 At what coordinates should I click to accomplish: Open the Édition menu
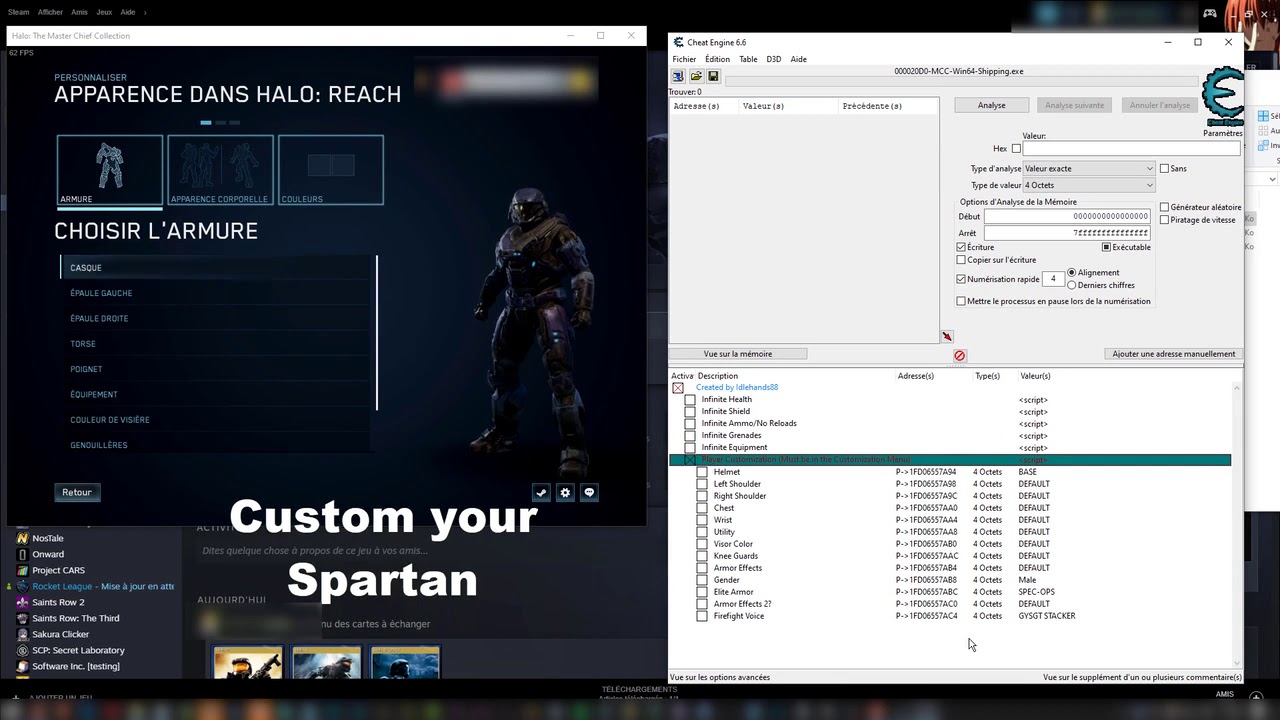pyautogui.click(x=717, y=59)
